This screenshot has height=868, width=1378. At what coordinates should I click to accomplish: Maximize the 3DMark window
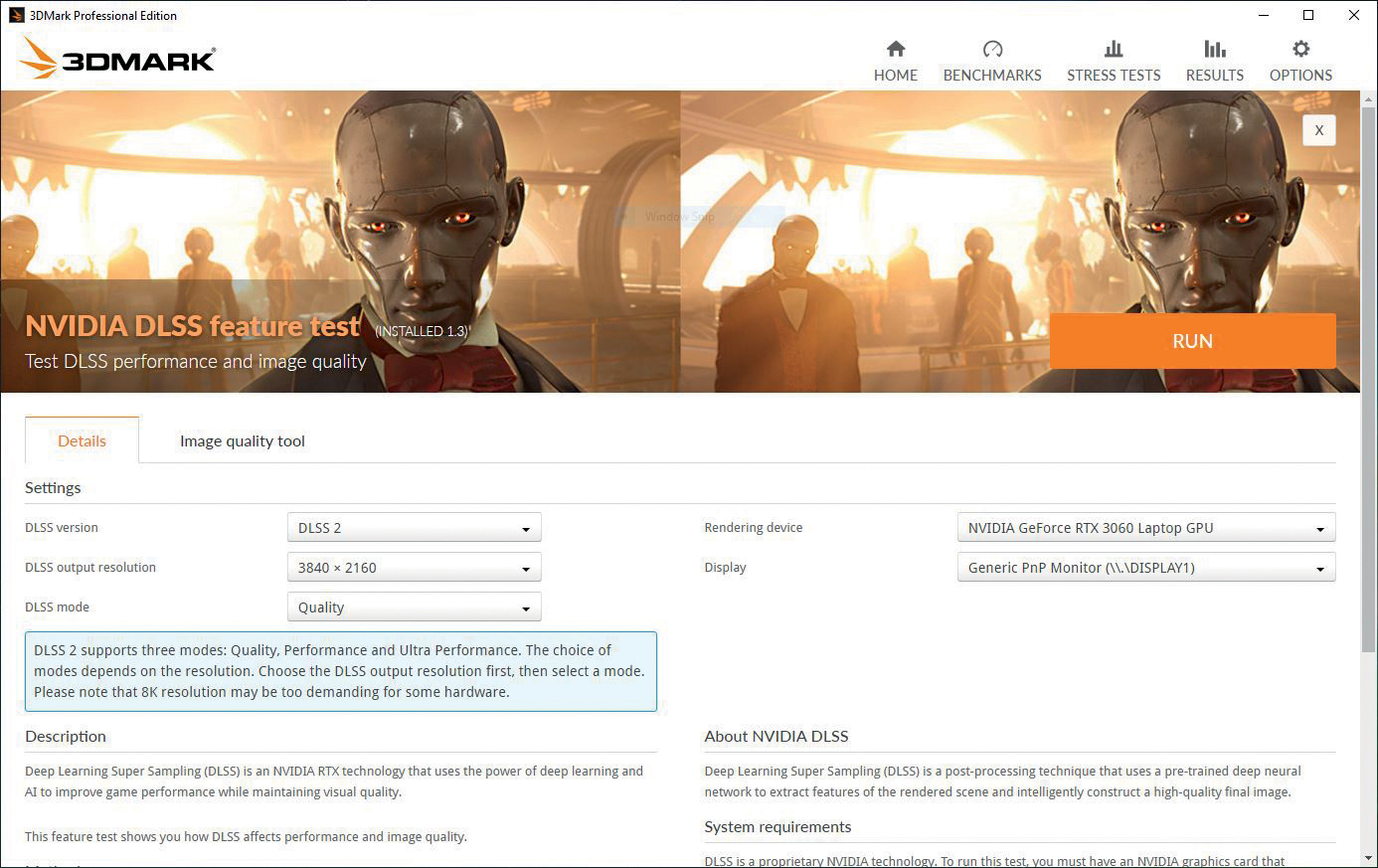click(x=1308, y=15)
